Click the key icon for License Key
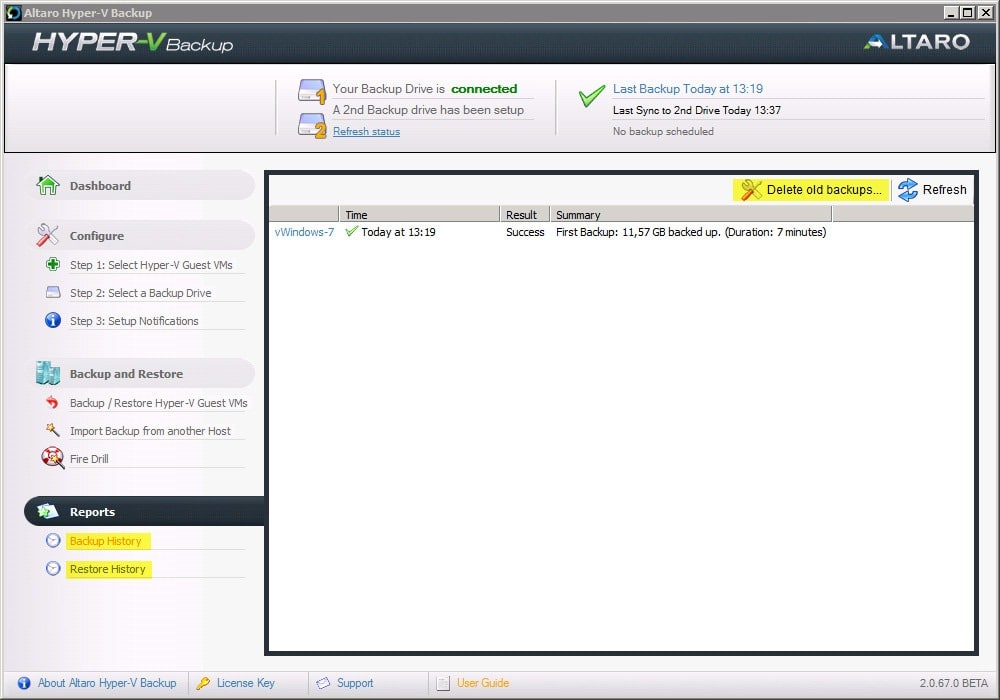 (203, 683)
